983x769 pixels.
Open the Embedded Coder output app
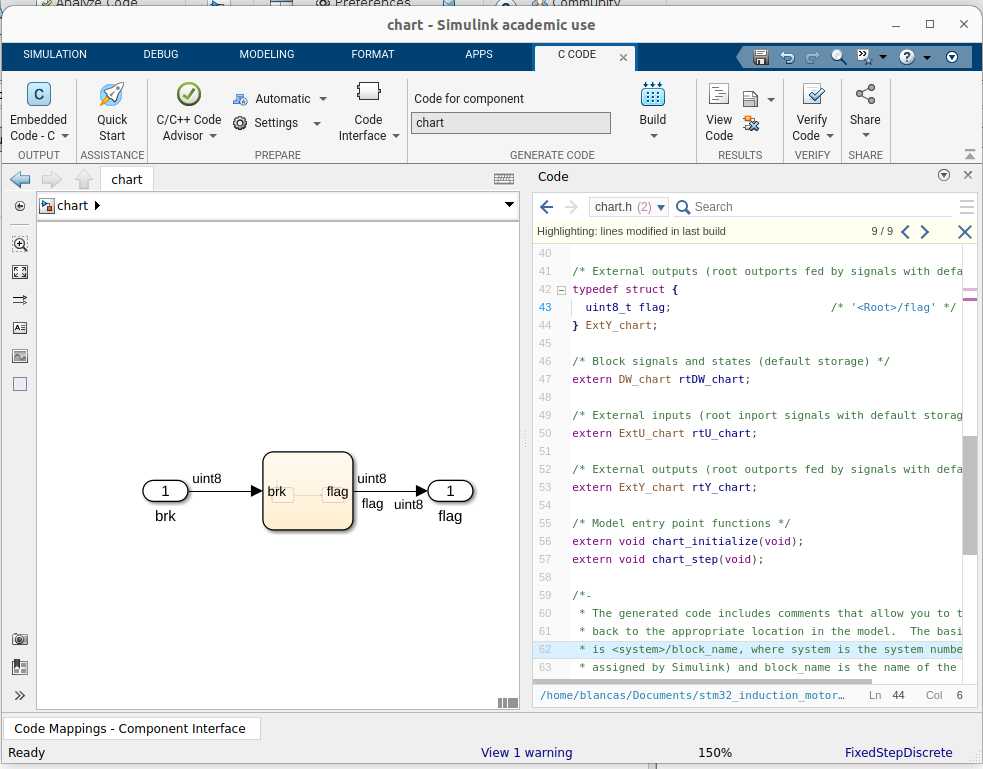pyautogui.click(x=38, y=112)
